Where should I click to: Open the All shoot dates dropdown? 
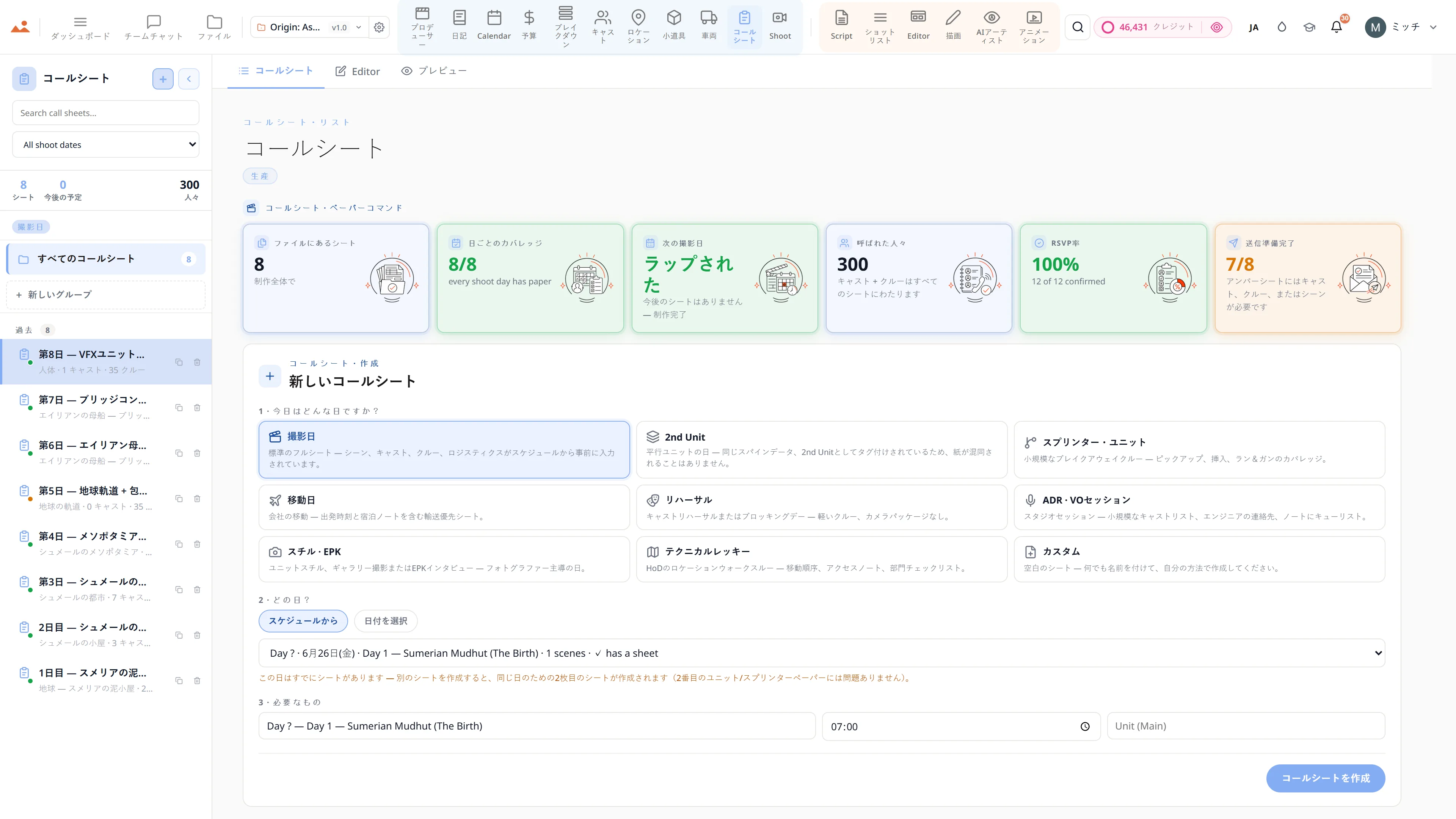pos(106,145)
